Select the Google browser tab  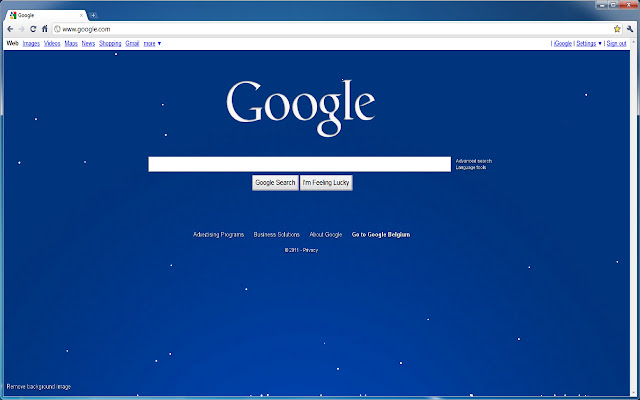pyautogui.click(x=46, y=16)
